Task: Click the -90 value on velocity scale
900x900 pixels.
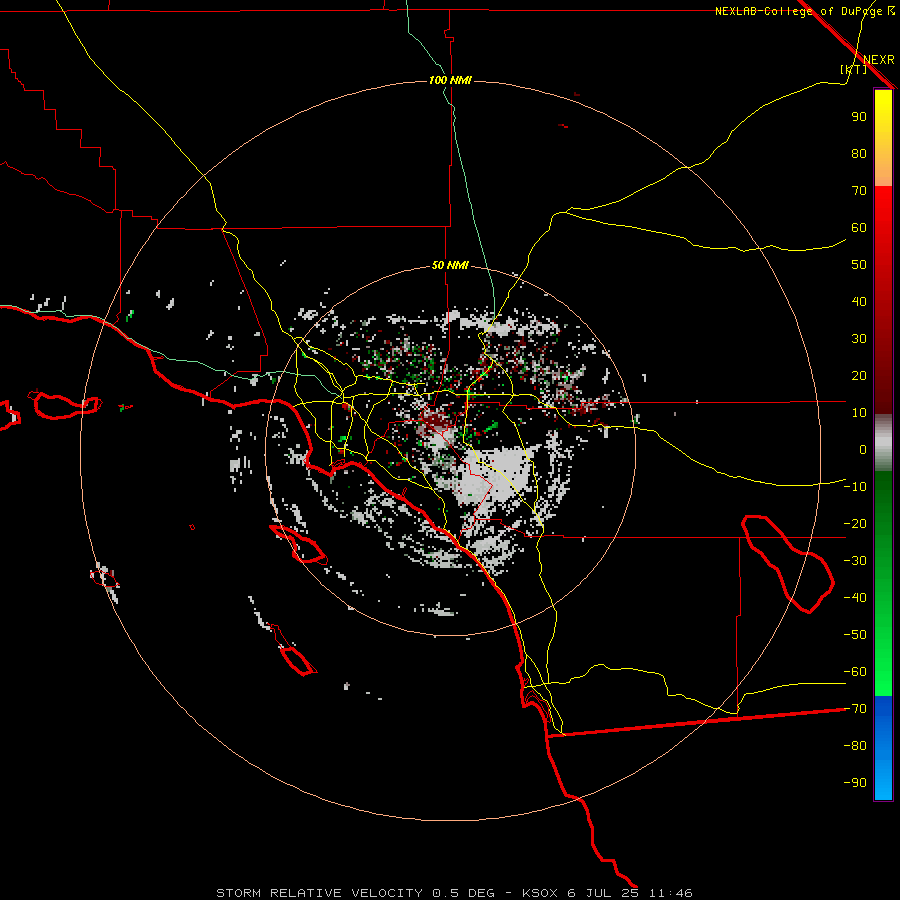Action: (x=855, y=783)
